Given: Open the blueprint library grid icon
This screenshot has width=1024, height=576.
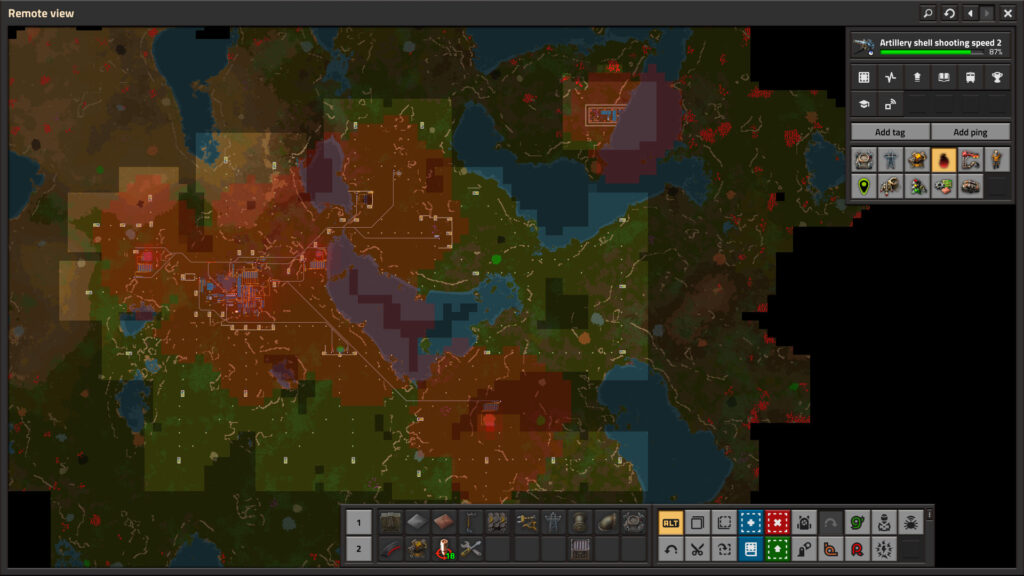Looking at the screenshot, I should [864, 78].
